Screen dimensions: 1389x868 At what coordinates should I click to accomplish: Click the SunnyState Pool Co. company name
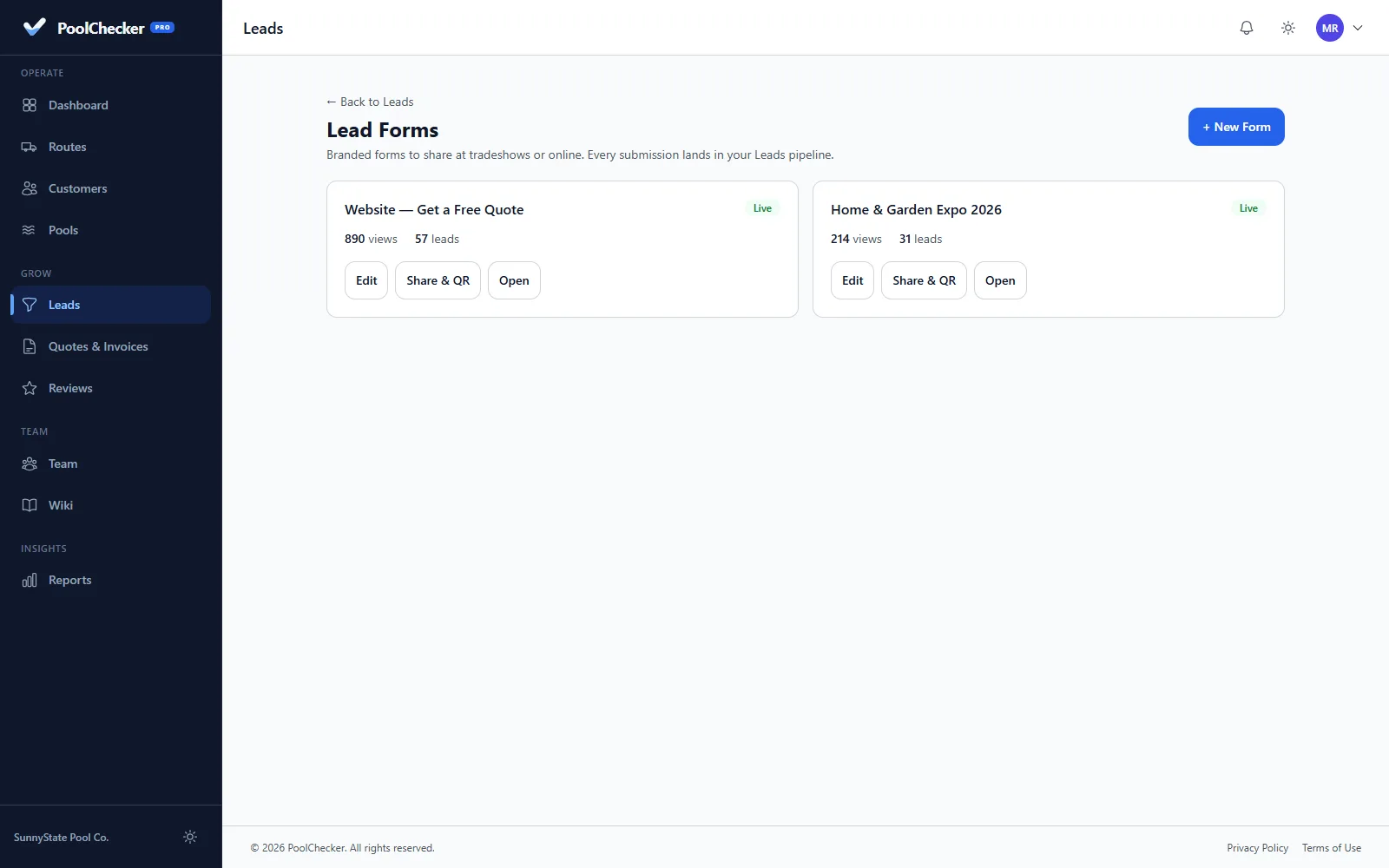[61, 838]
